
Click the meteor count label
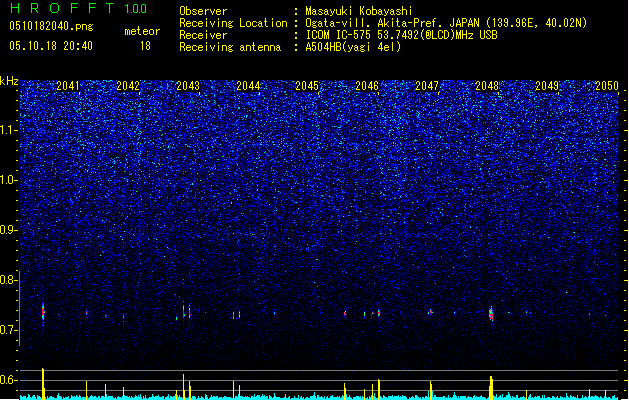[x=142, y=31]
